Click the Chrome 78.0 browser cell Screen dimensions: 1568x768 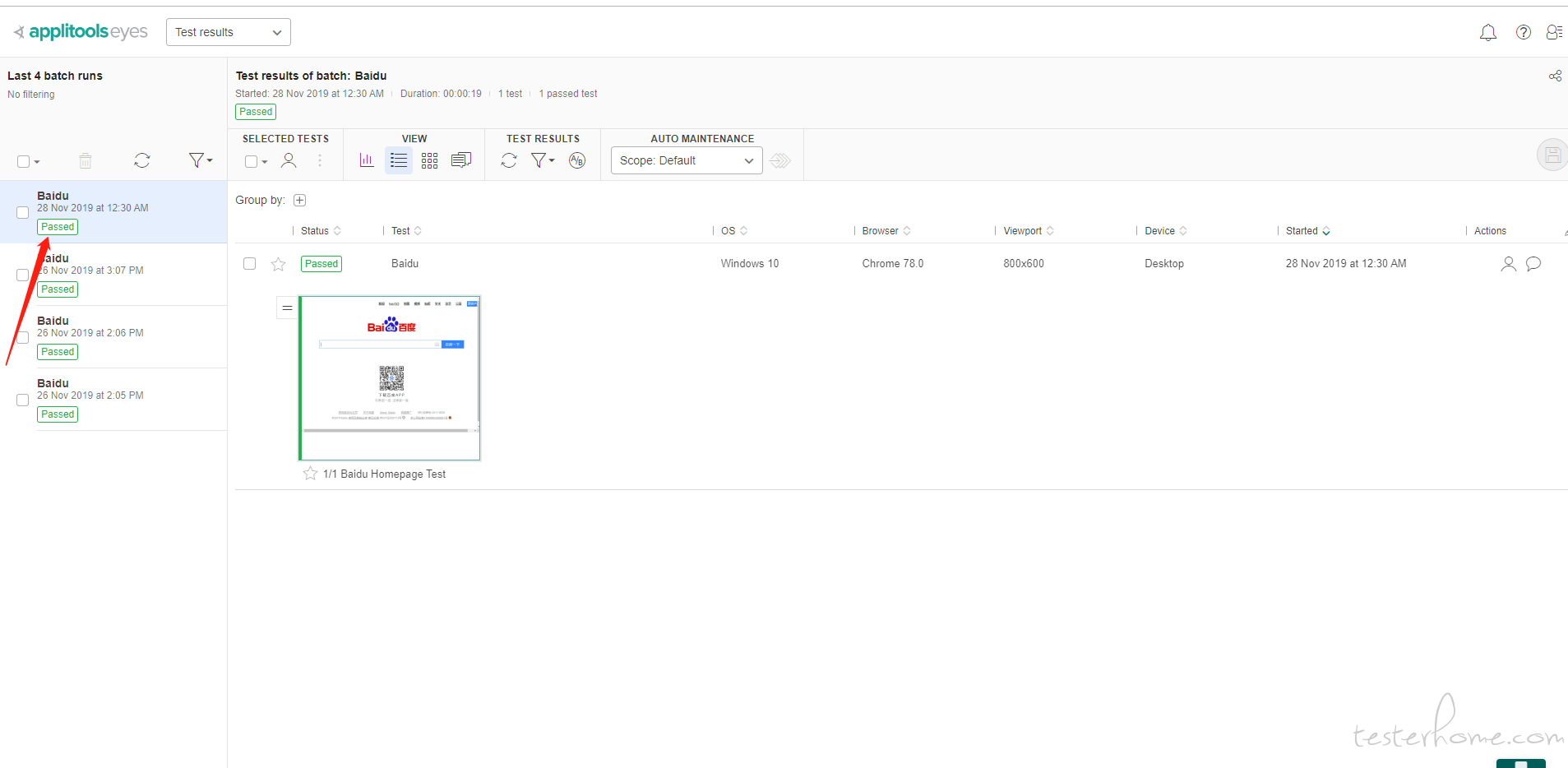point(893,264)
